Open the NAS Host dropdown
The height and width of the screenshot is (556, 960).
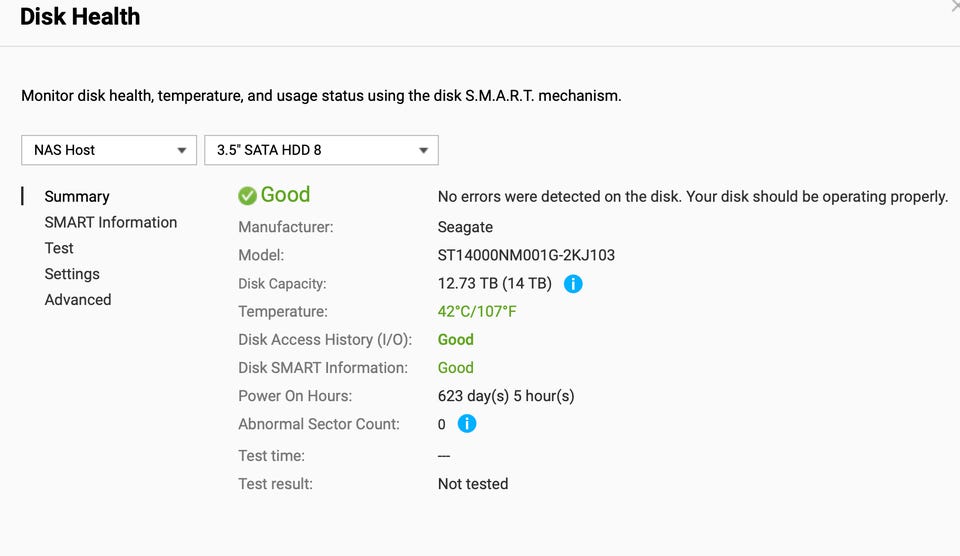pyautogui.click(x=108, y=150)
